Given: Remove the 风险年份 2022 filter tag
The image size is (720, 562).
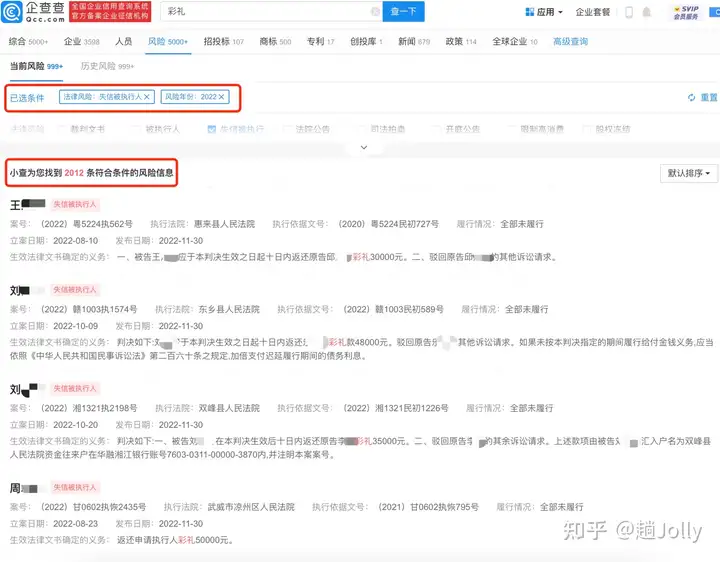Looking at the screenshot, I should tap(221, 97).
